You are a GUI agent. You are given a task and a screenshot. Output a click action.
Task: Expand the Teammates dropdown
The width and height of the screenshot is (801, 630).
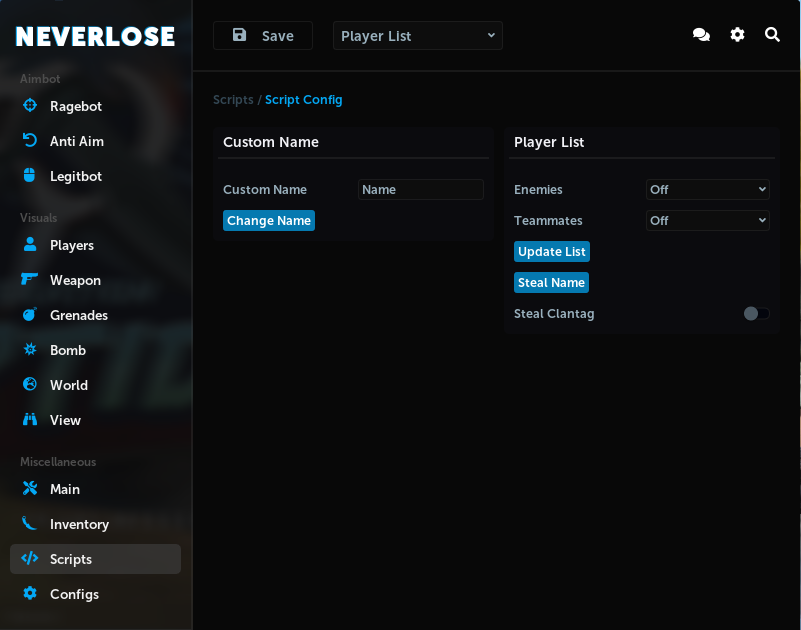pyautogui.click(x=707, y=221)
